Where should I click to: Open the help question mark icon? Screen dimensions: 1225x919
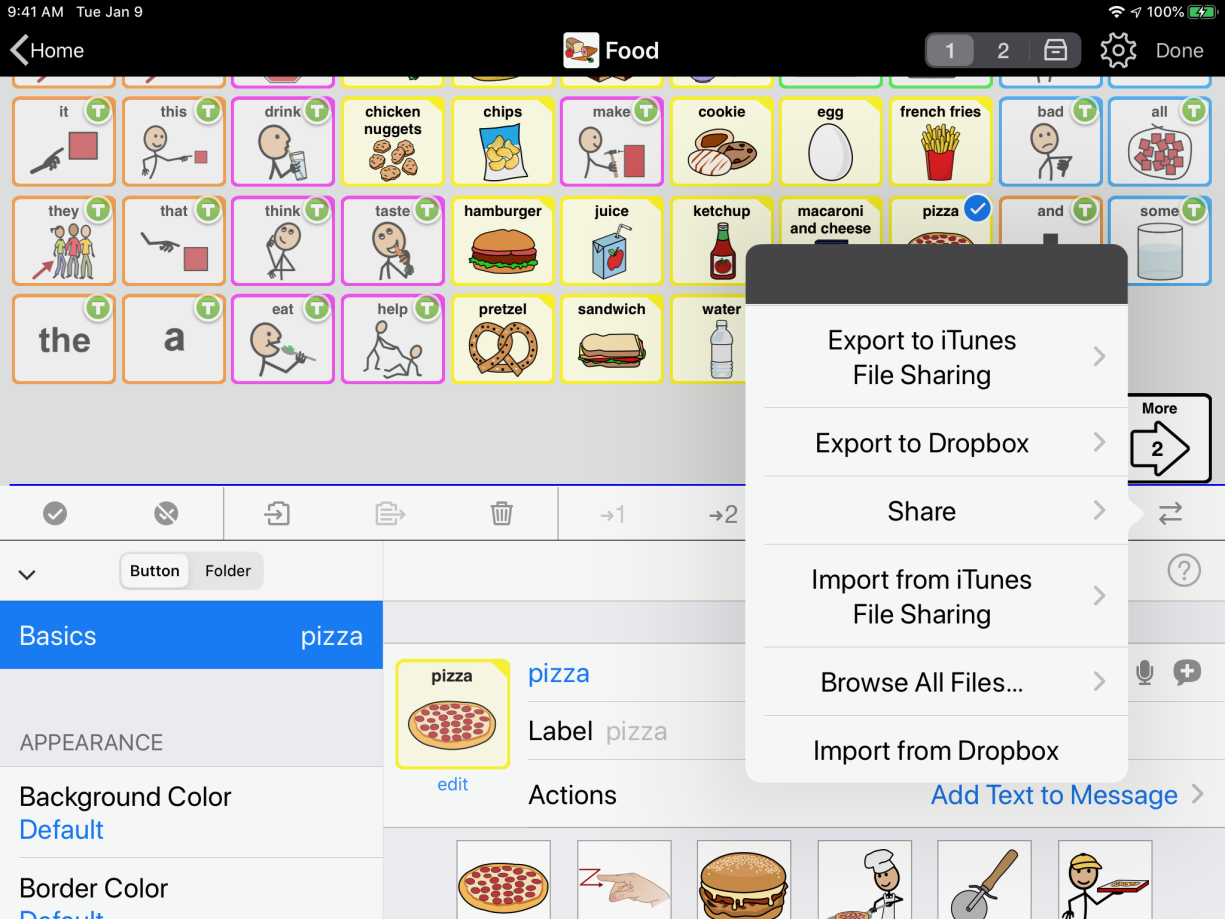[x=1184, y=570]
